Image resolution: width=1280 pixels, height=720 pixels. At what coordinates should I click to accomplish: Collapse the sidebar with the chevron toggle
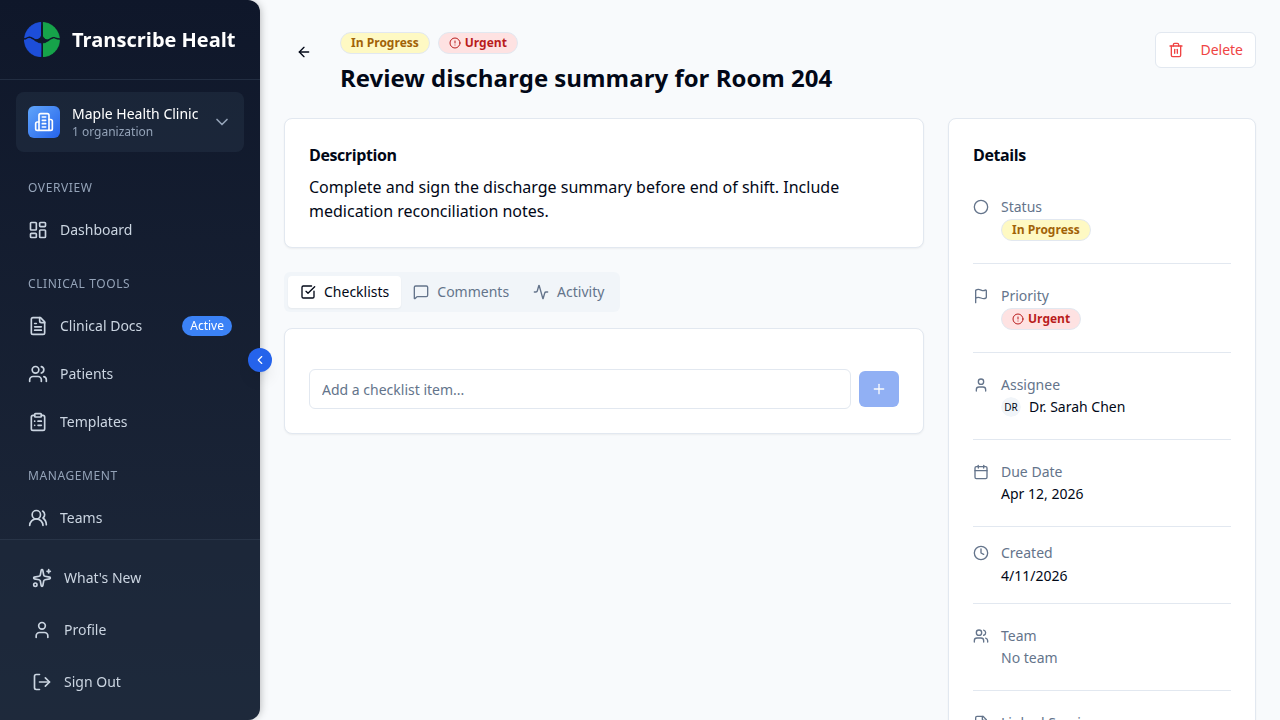point(259,359)
